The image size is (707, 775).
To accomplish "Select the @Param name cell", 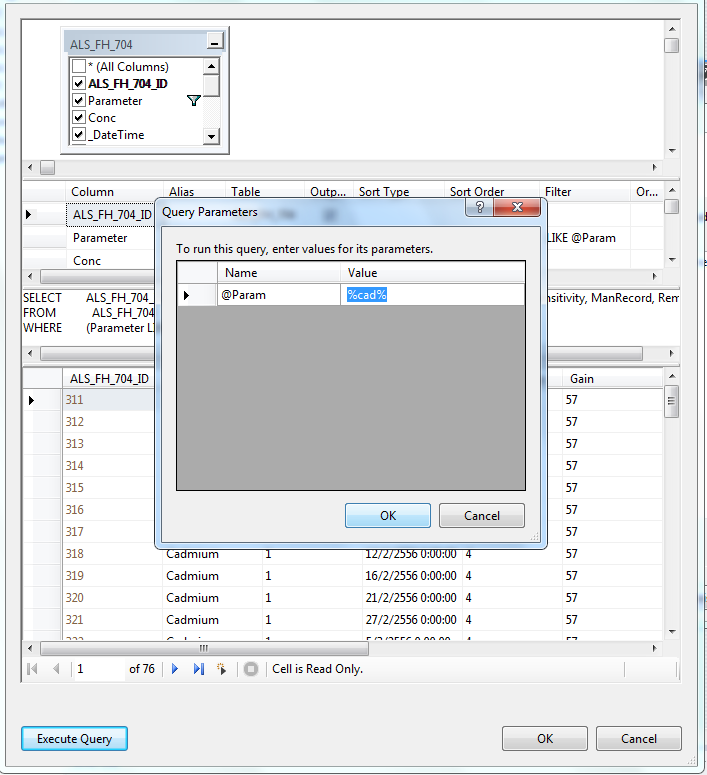I will [x=279, y=295].
